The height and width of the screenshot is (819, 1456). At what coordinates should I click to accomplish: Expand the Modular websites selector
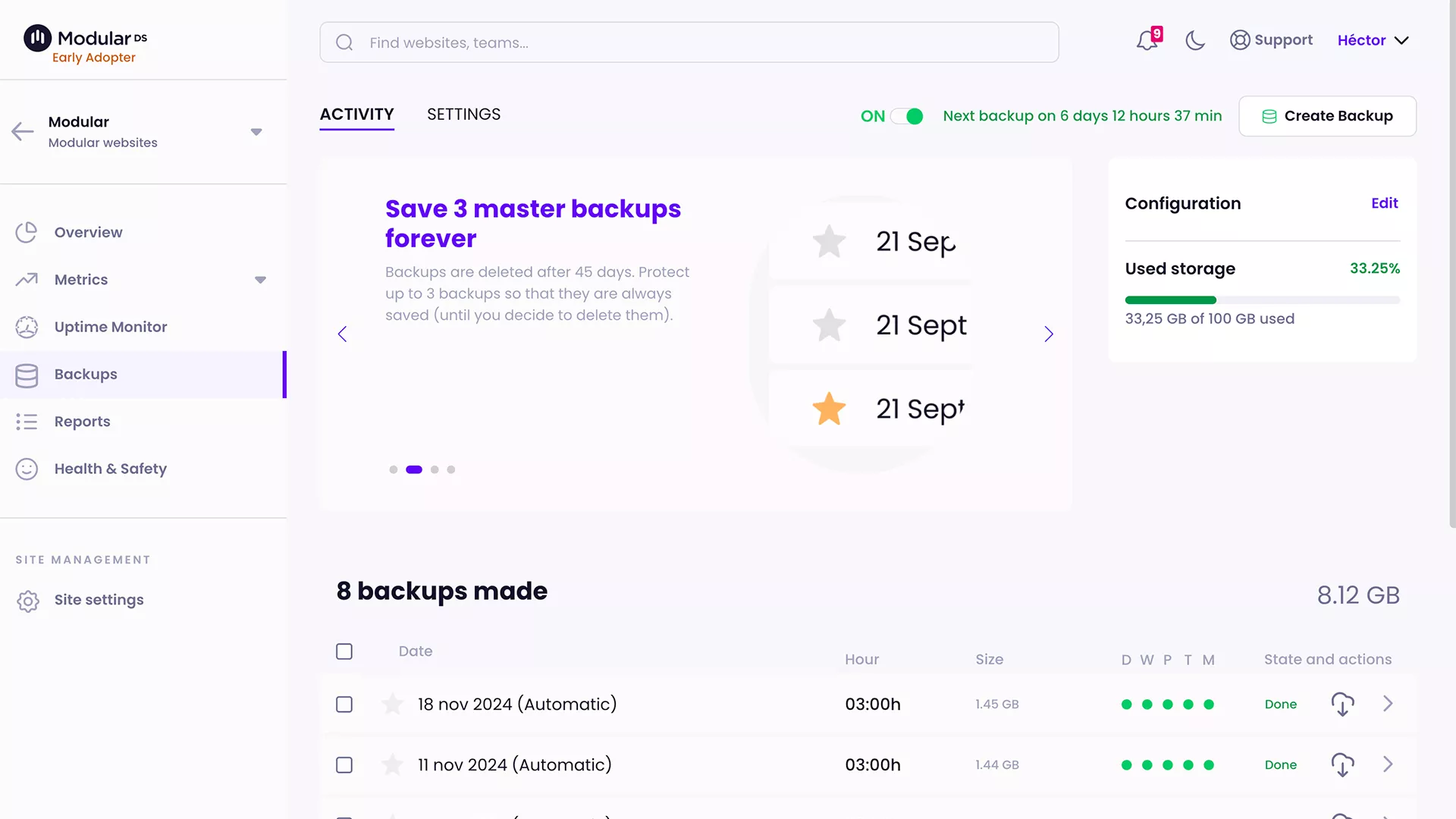click(x=256, y=132)
